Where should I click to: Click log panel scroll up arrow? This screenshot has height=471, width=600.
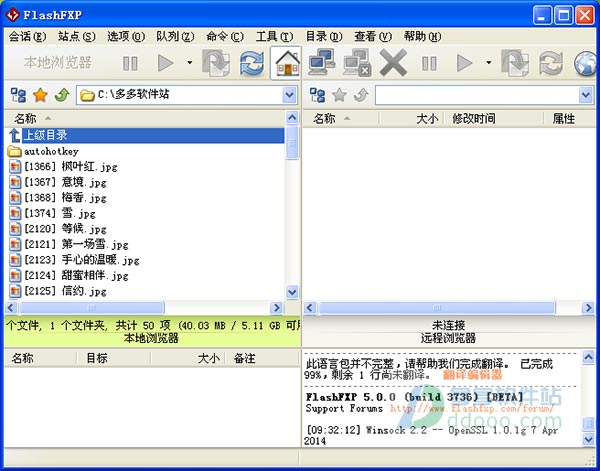[588, 357]
